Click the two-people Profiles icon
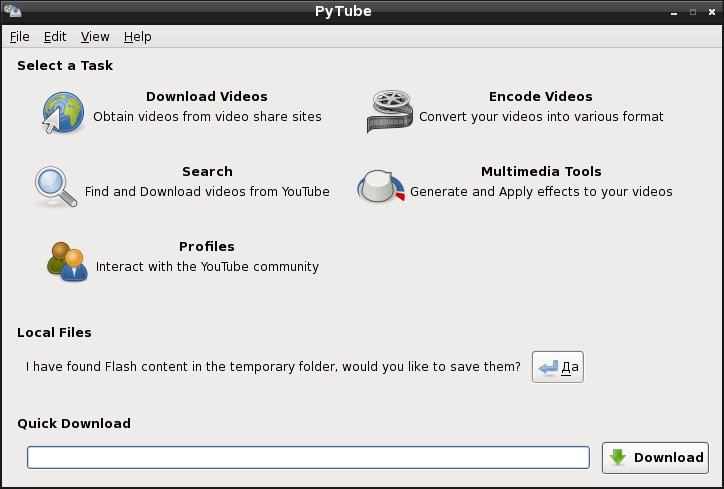The image size is (724, 489). click(67, 261)
